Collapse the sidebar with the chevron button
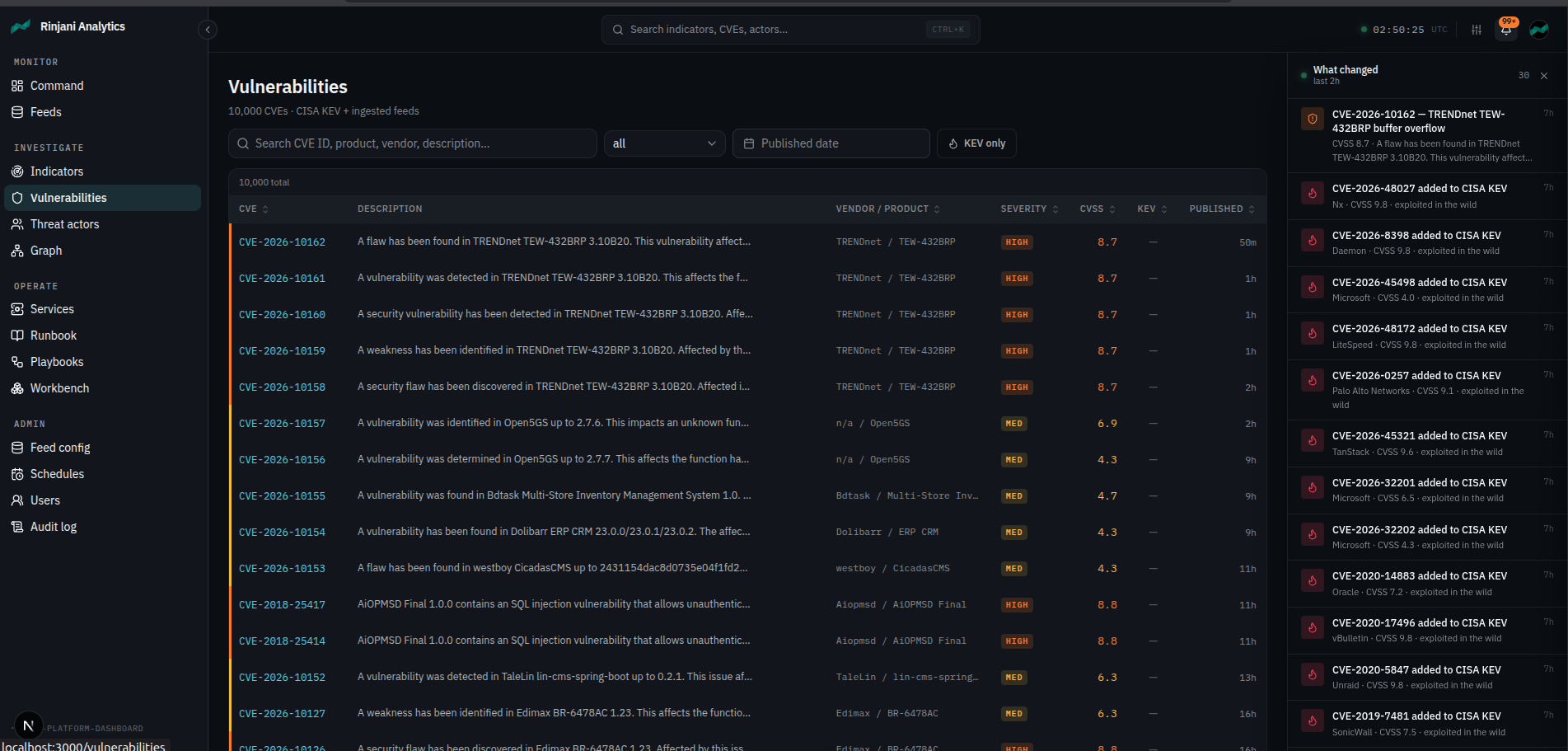The width and height of the screenshot is (1568, 751). pyautogui.click(x=208, y=30)
